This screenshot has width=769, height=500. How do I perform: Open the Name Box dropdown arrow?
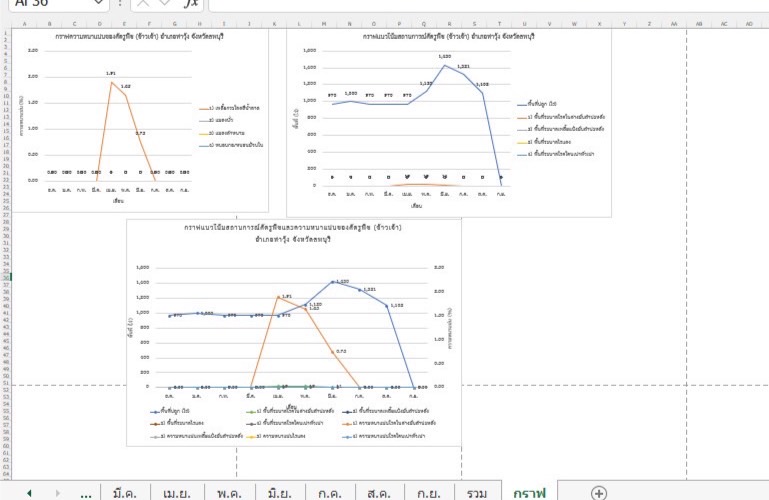[97, 4]
